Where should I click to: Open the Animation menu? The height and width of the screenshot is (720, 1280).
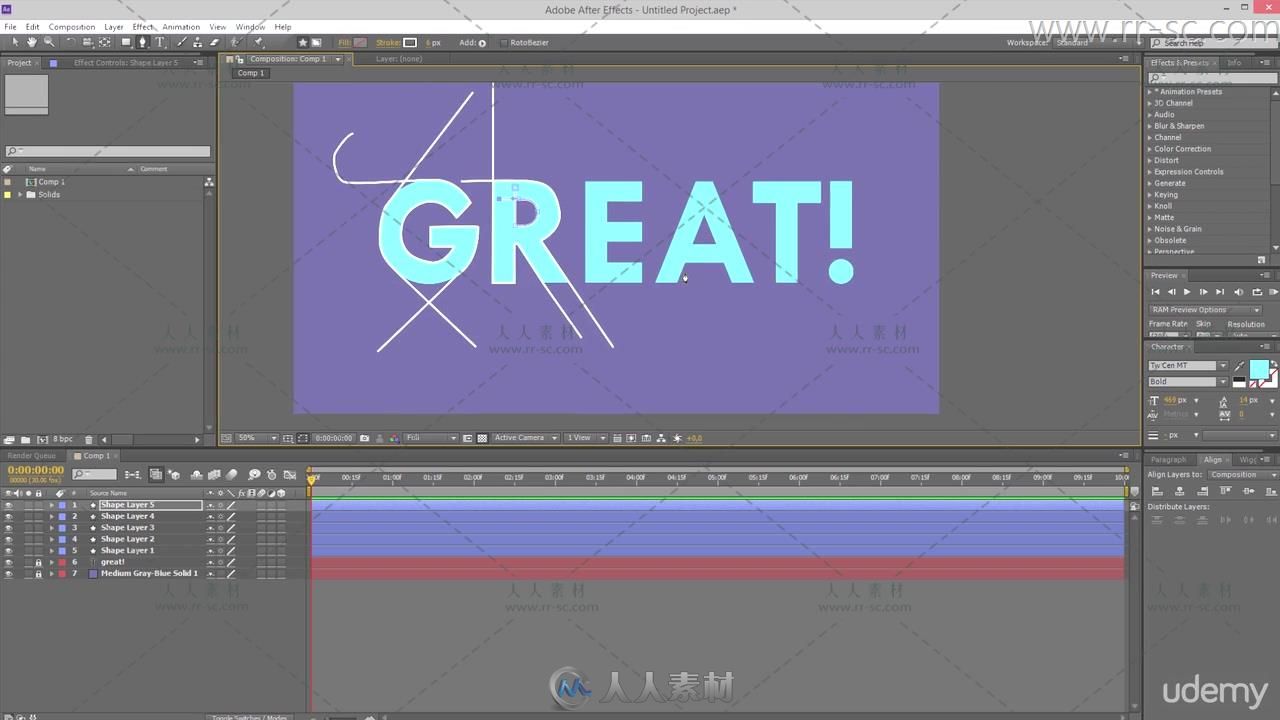coord(181,27)
